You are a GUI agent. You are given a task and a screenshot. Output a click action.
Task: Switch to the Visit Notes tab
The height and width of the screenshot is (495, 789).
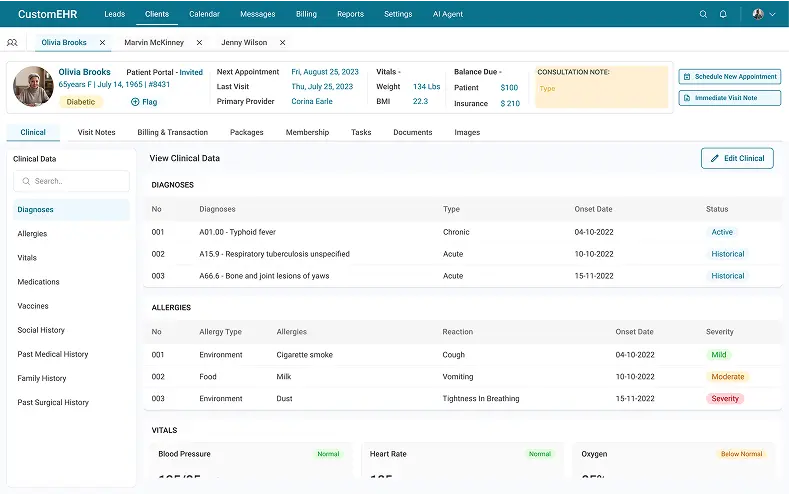click(x=97, y=132)
